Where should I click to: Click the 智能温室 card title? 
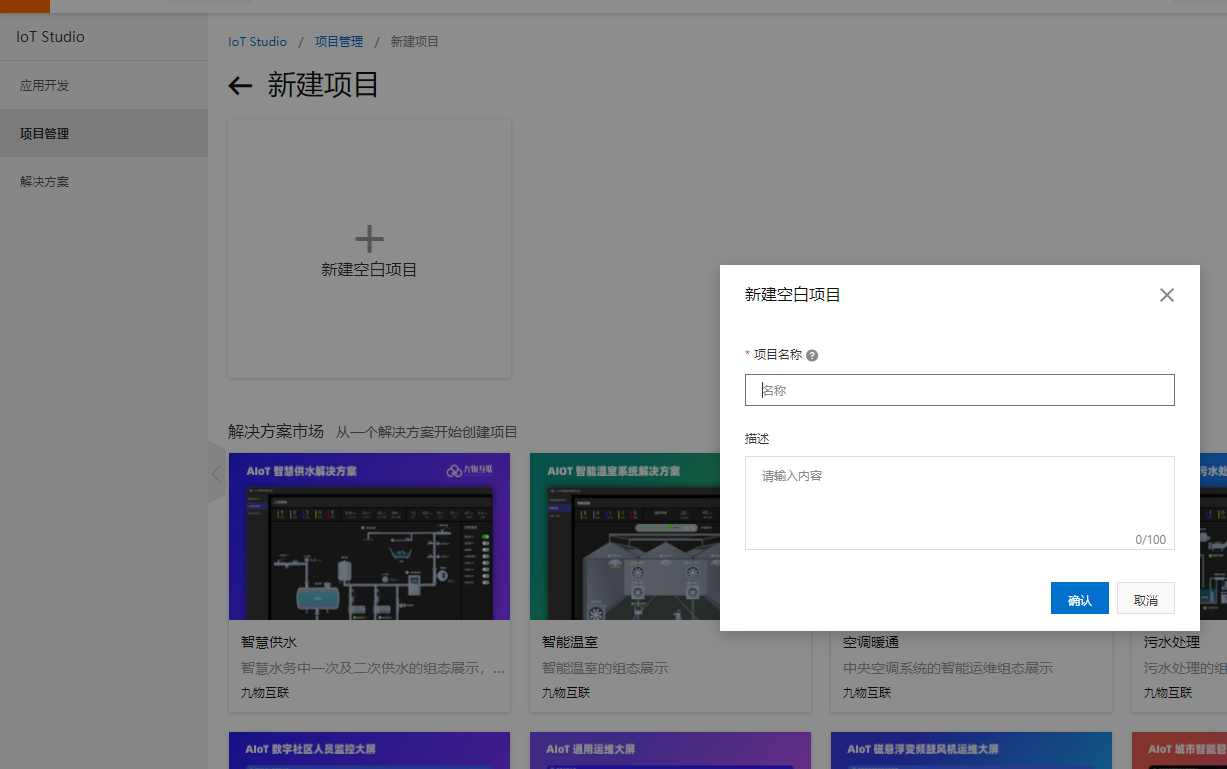(570, 642)
